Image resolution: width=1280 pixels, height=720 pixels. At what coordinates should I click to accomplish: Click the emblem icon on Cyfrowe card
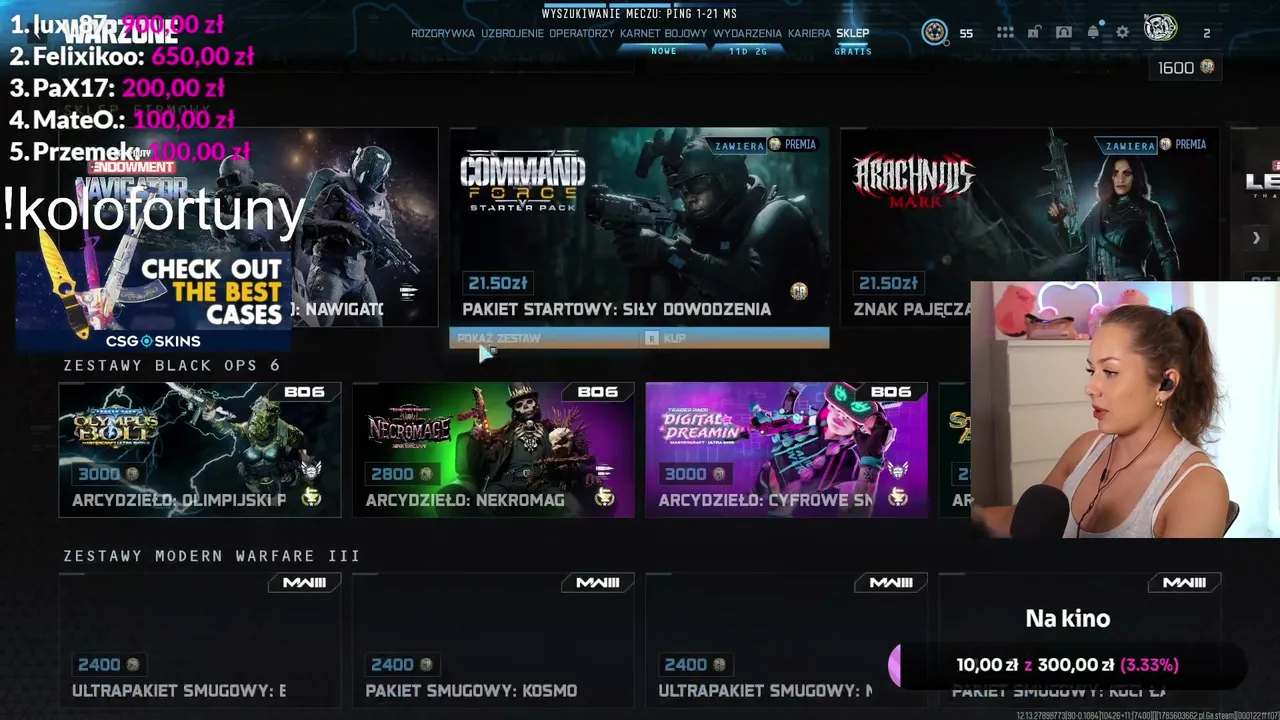point(897,497)
